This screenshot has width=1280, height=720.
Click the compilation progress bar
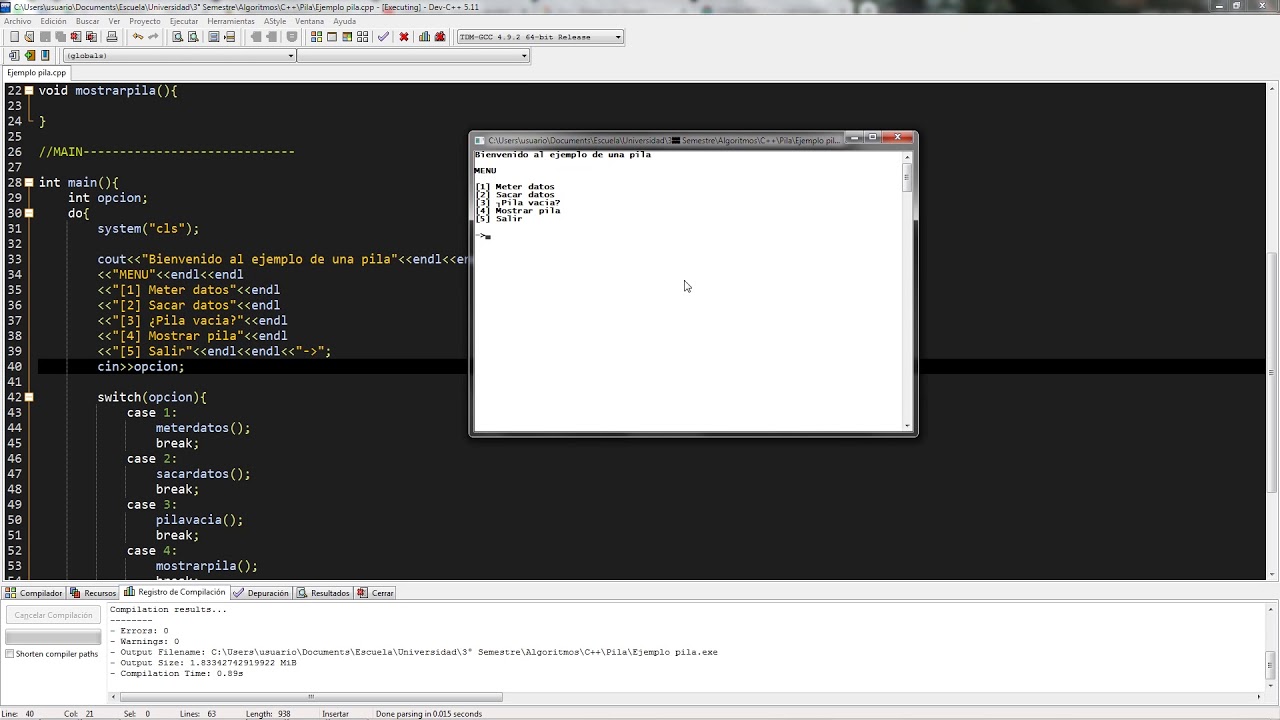click(54, 637)
